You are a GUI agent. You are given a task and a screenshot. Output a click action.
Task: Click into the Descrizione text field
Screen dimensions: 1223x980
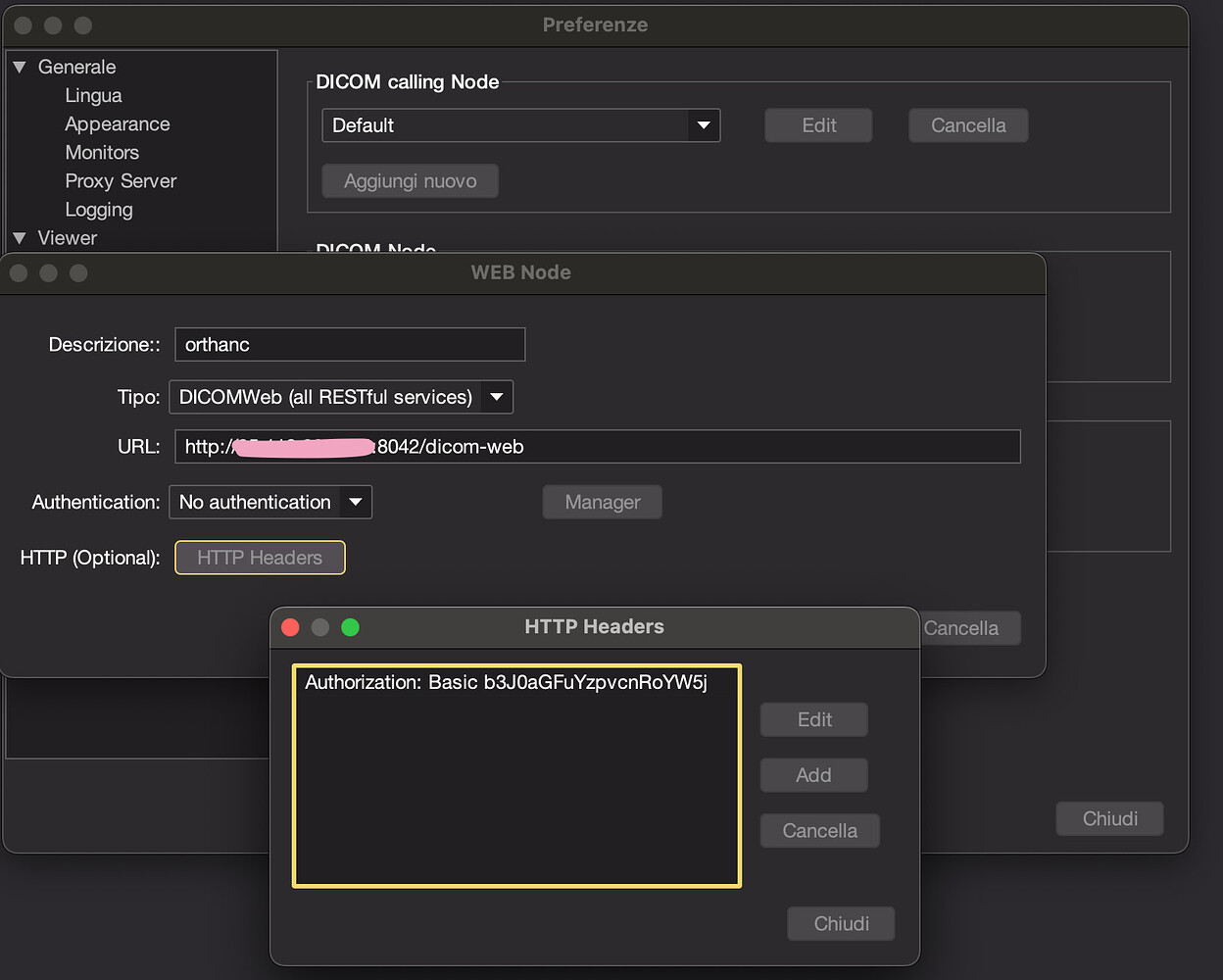[350, 345]
